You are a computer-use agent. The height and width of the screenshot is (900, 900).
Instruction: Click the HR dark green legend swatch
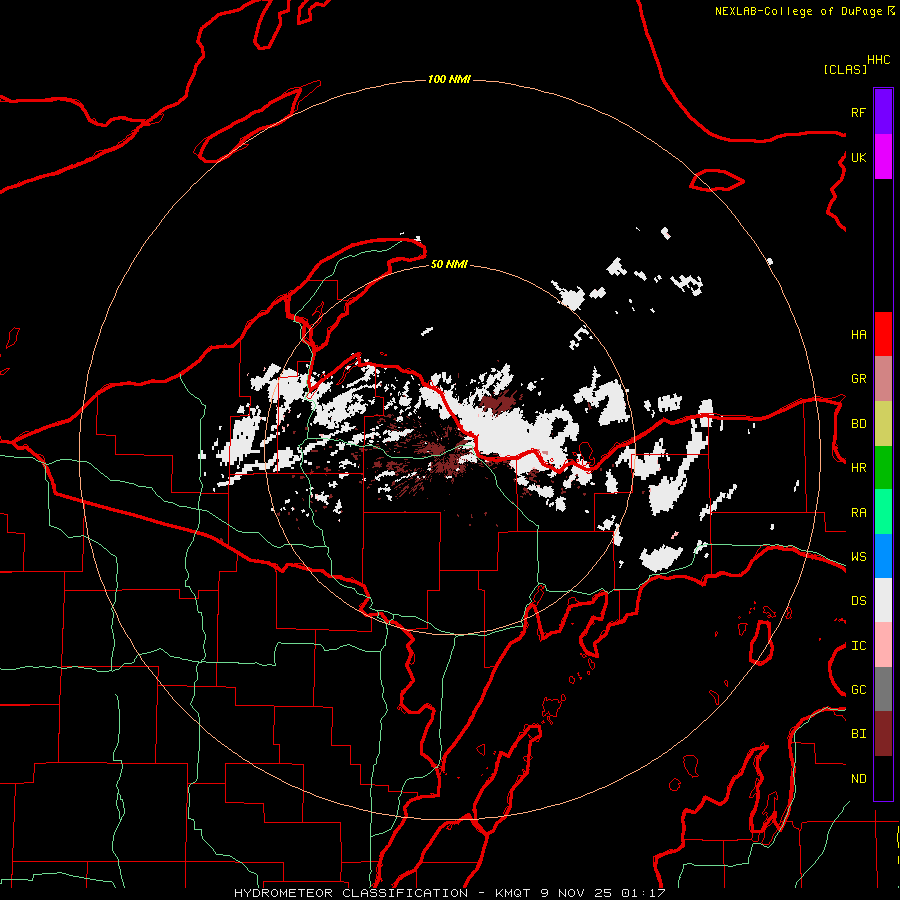click(x=883, y=468)
